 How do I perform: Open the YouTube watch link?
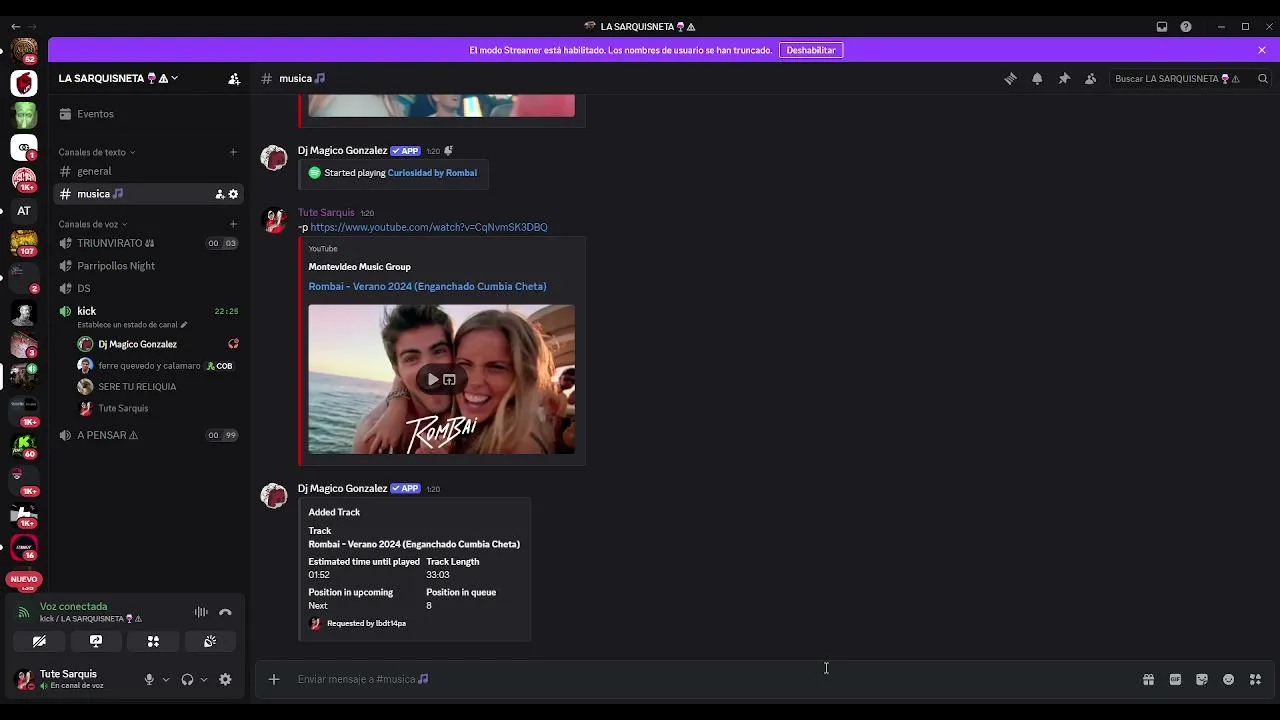tap(429, 227)
